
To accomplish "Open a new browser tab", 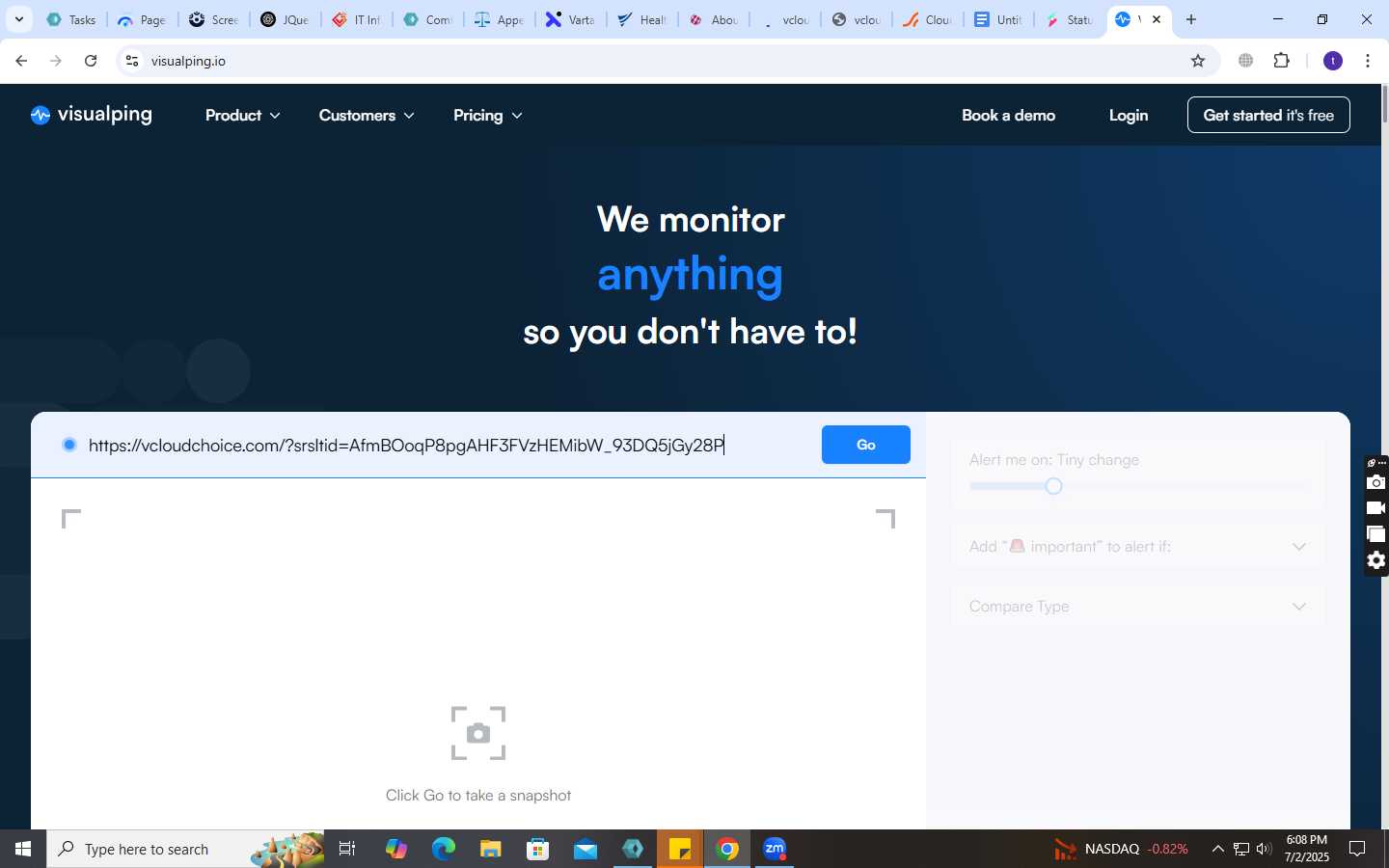I will pyautogui.click(x=1191, y=19).
